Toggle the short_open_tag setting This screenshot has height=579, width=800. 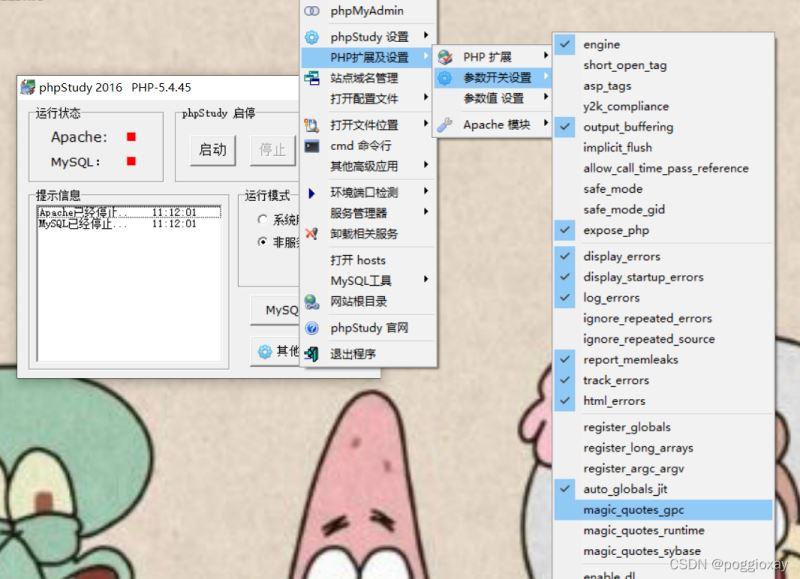pos(625,65)
